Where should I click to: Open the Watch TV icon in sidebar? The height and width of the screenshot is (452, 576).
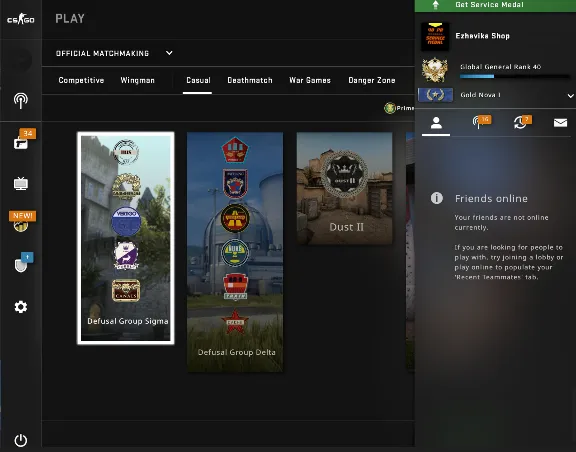(x=21, y=183)
